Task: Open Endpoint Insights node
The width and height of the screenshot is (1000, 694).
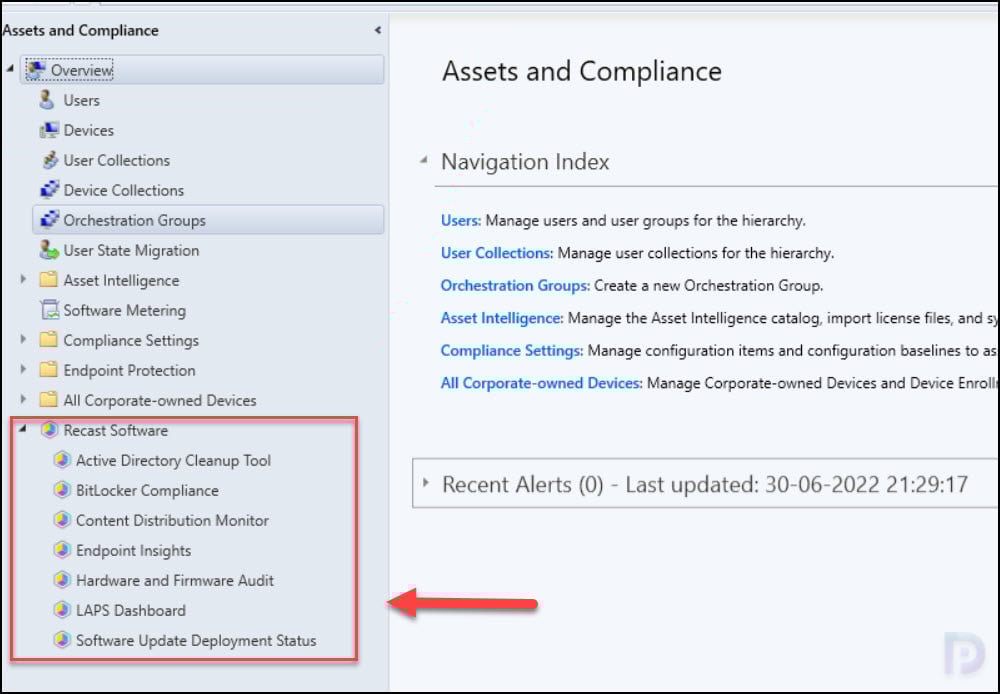Action: [x=134, y=550]
